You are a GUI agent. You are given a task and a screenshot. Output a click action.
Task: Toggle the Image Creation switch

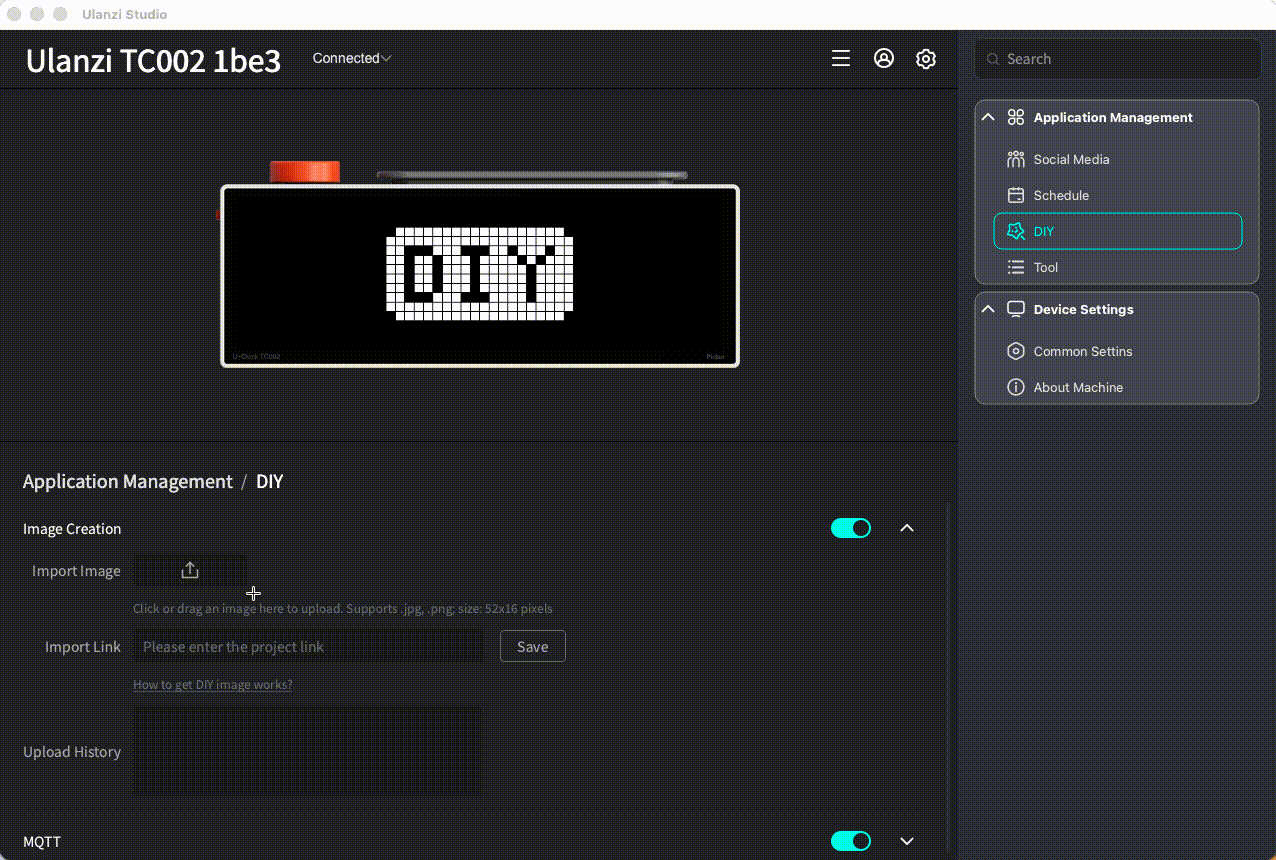point(851,528)
